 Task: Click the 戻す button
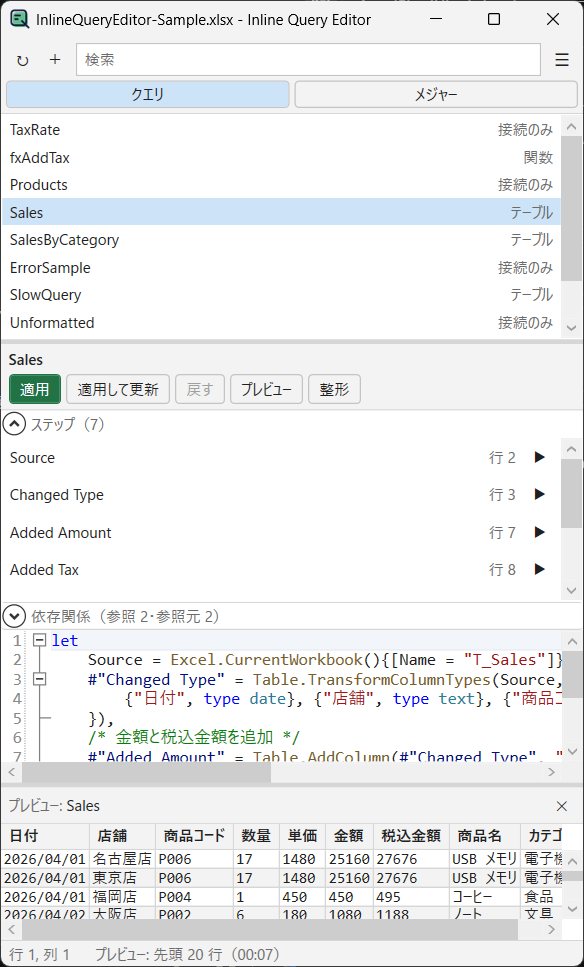[x=200, y=389]
